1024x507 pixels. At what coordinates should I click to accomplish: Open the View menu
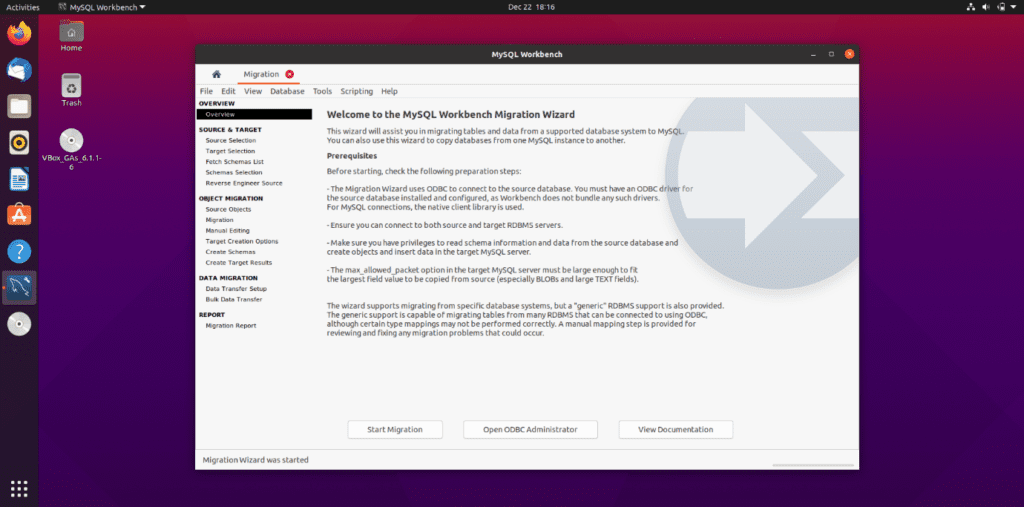(253, 91)
